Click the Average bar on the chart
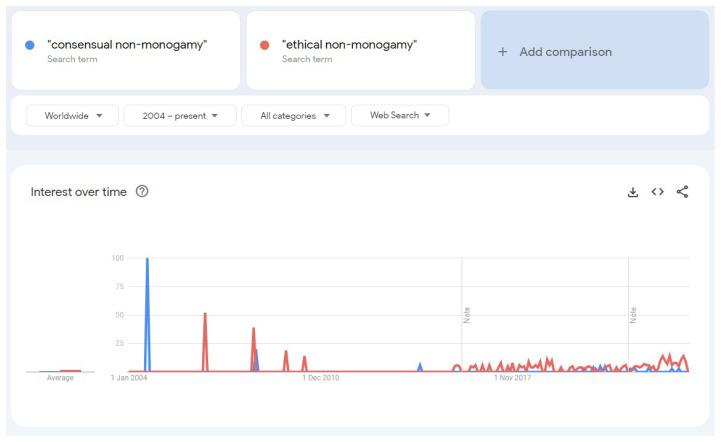Image resolution: width=721 pixels, height=442 pixels. click(x=60, y=371)
